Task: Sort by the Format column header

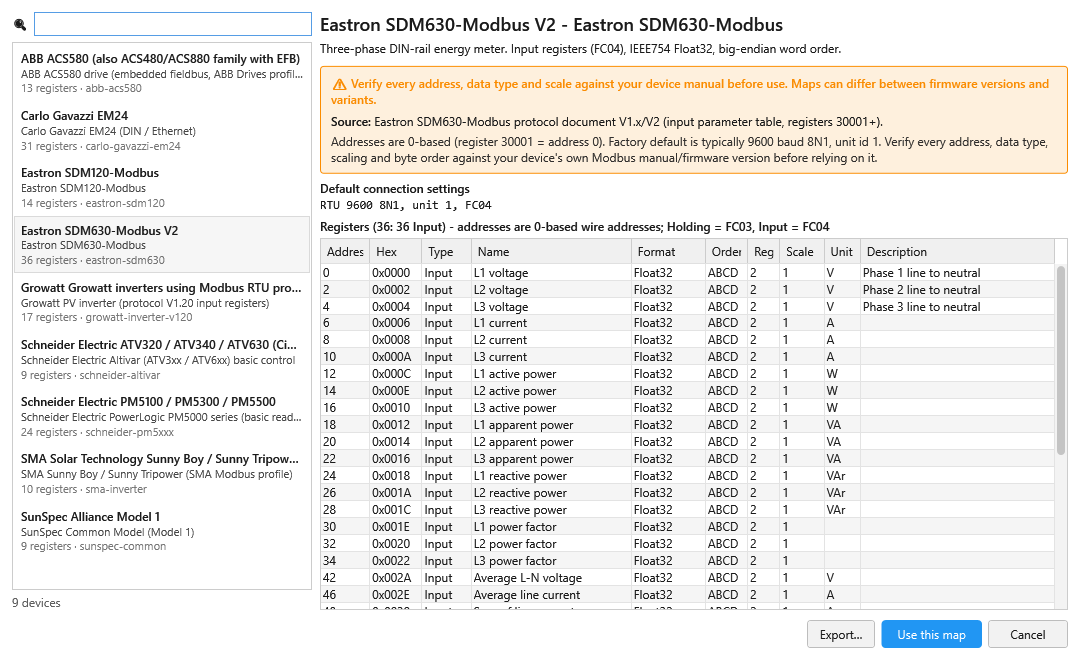Action: [668, 251]
